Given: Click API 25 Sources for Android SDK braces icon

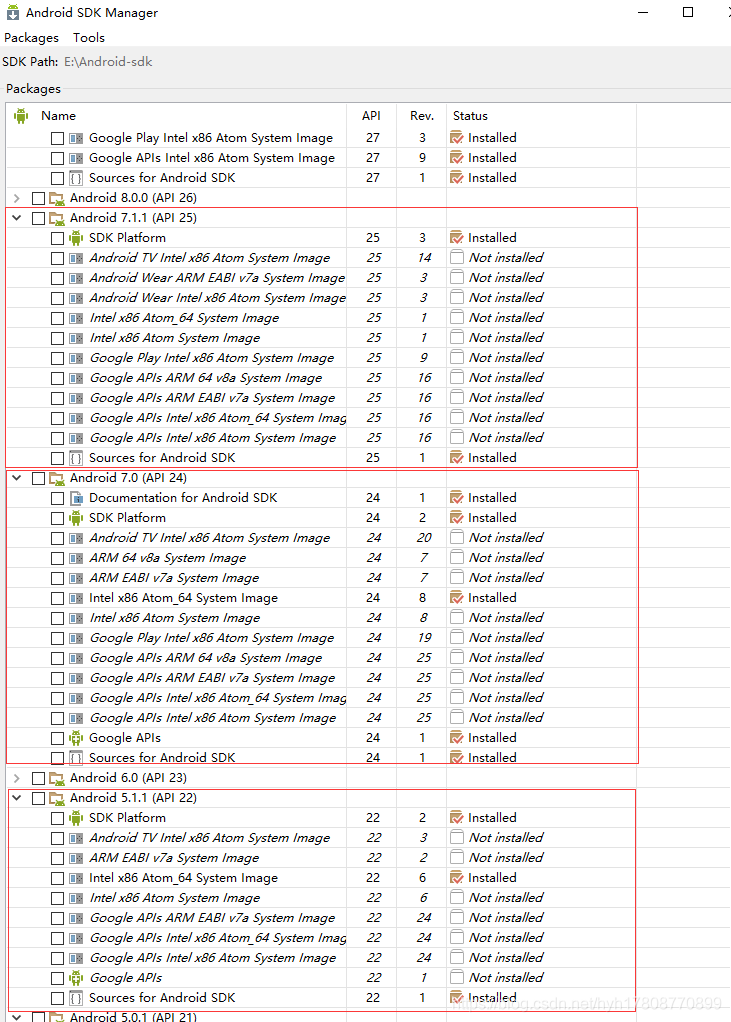Looking at the screenshot, I should (76, 458).
